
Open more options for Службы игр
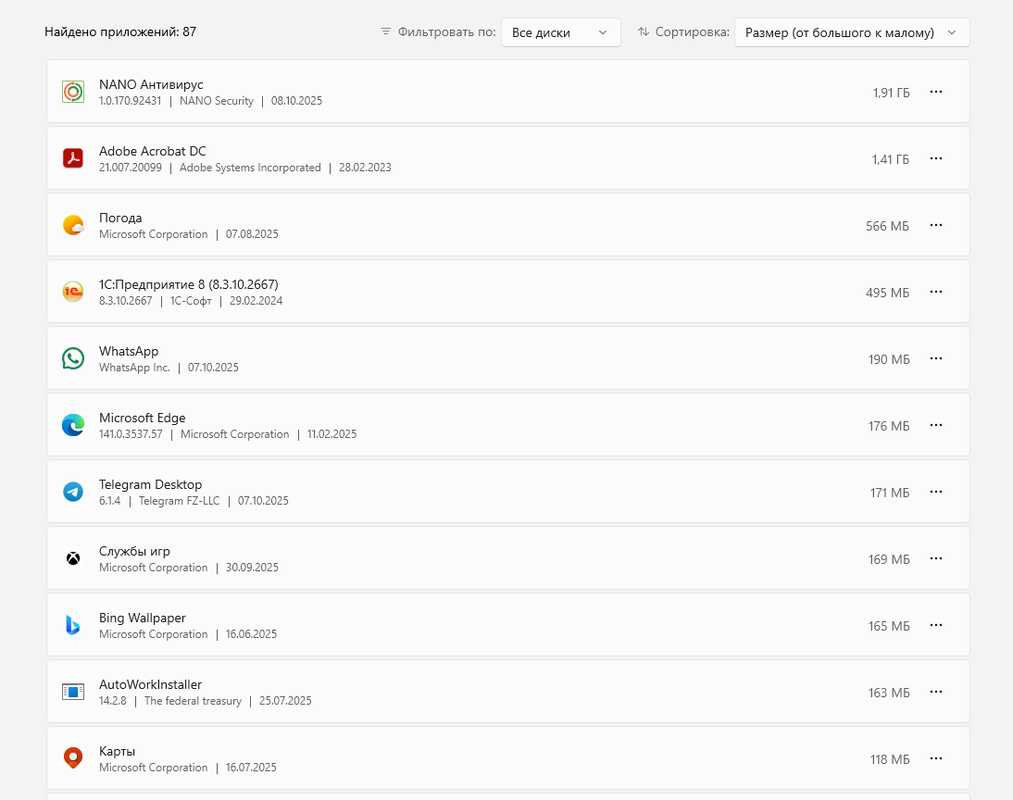935,558
